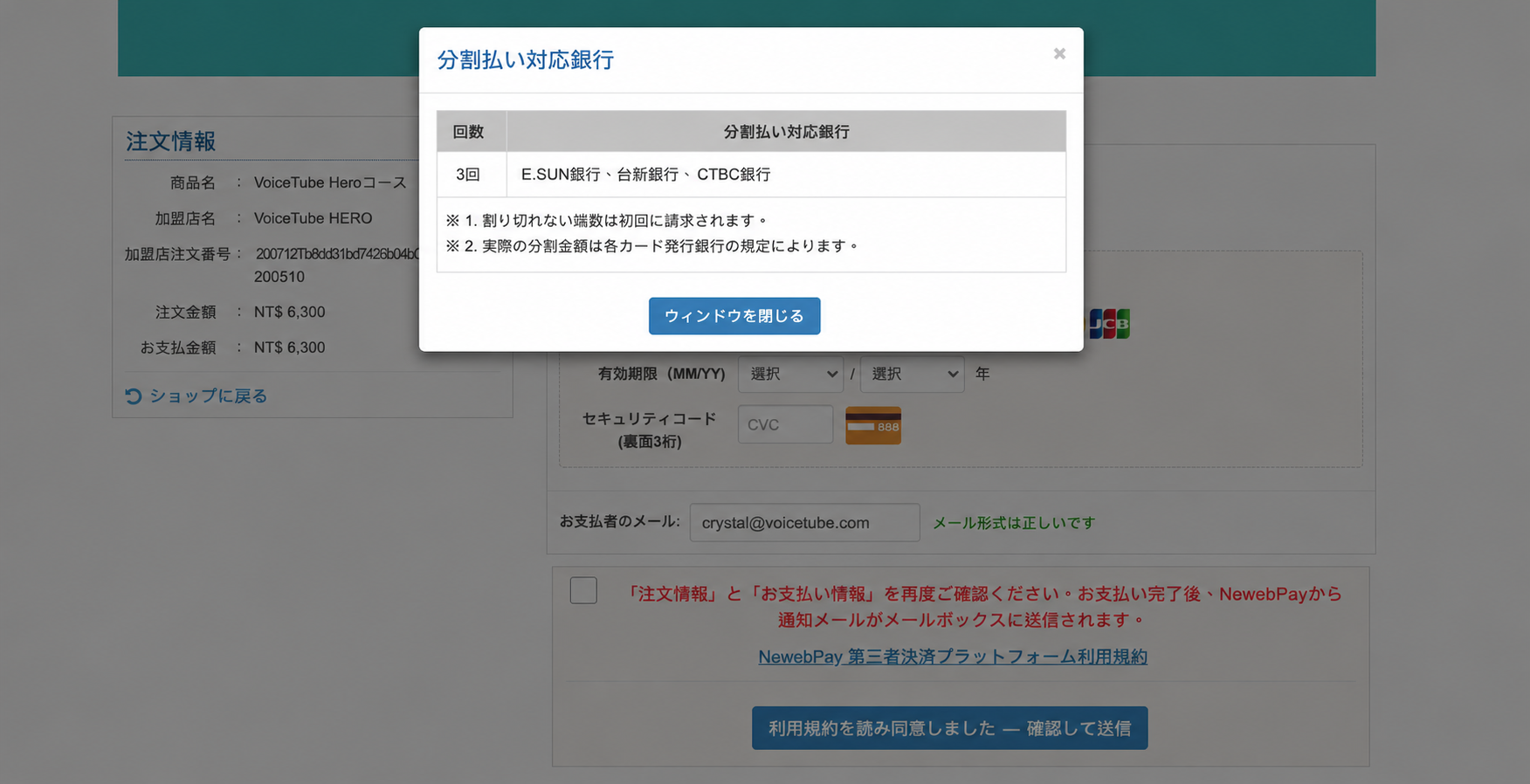Click the JCB card logo
1530x784 pixels.
pos(1110,324)
